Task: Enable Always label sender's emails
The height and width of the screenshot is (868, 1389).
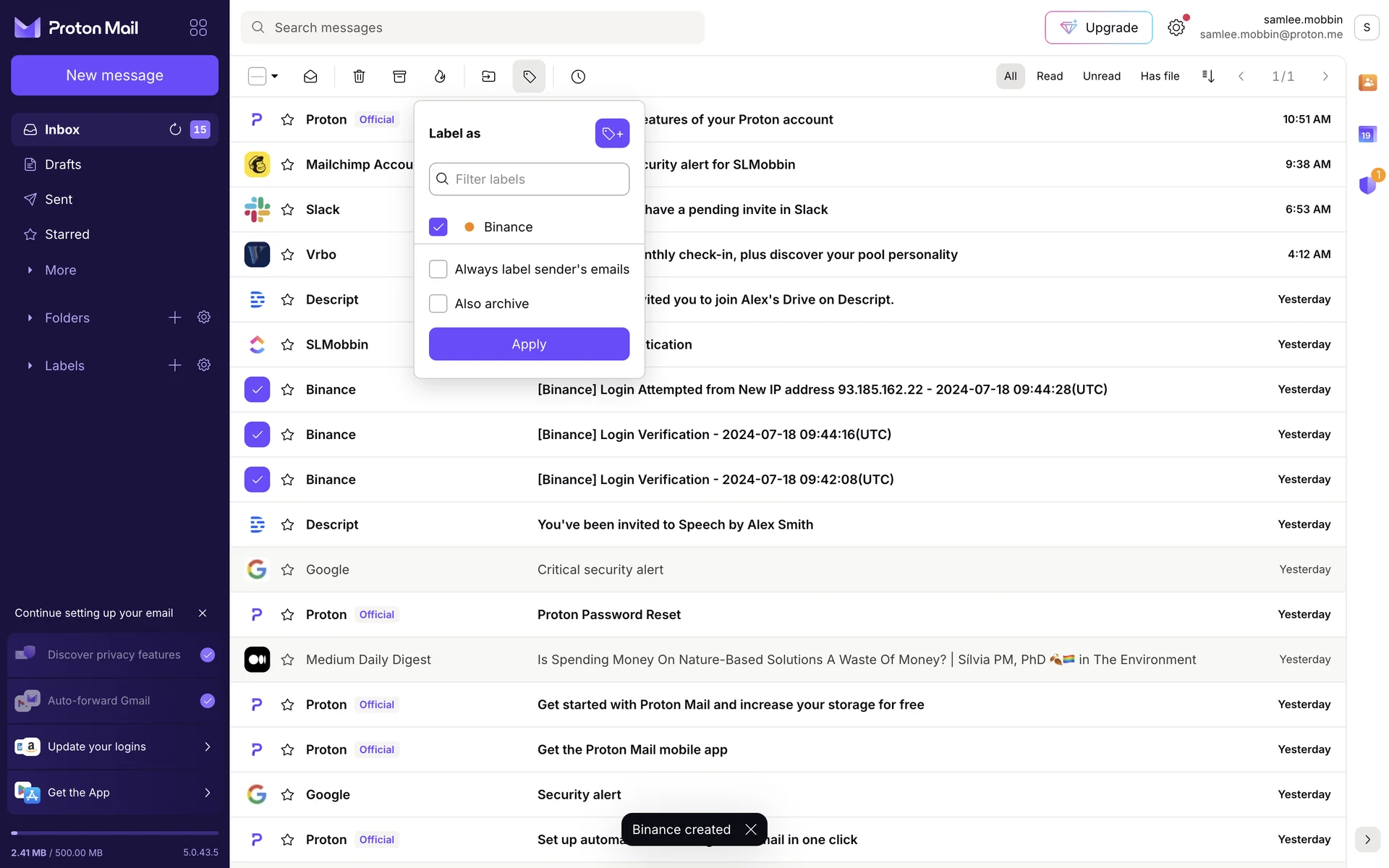Action: pyautogui.click(x=438, y=269)
